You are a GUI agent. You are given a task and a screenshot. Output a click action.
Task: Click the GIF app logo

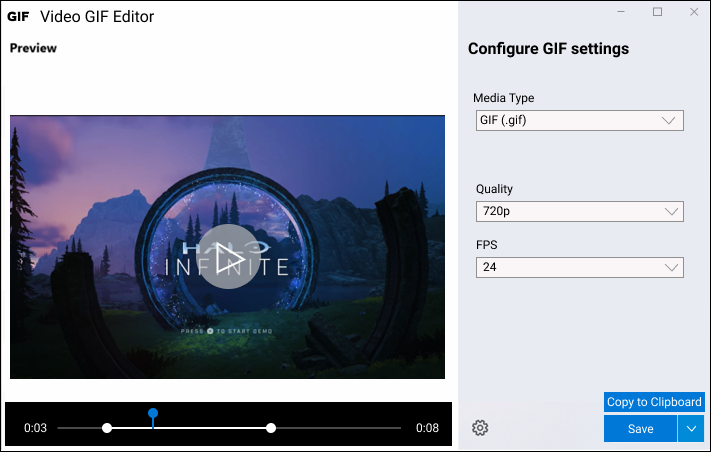click(18, 17)
